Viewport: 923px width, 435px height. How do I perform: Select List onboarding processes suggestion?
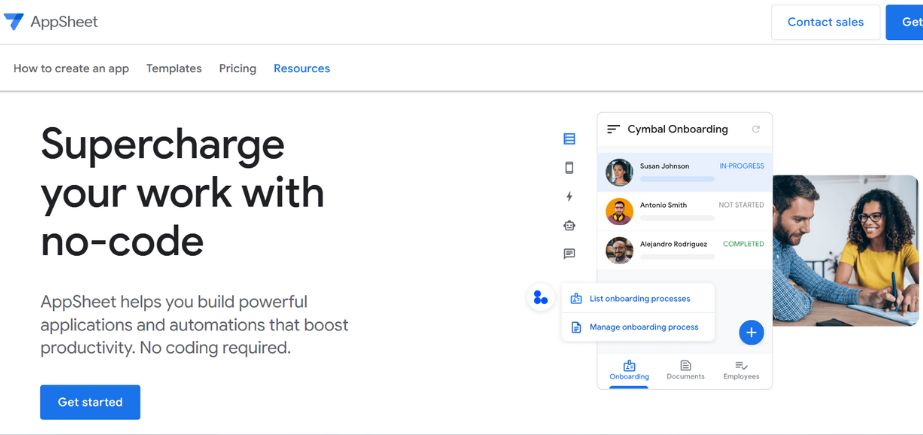[638, 298]
